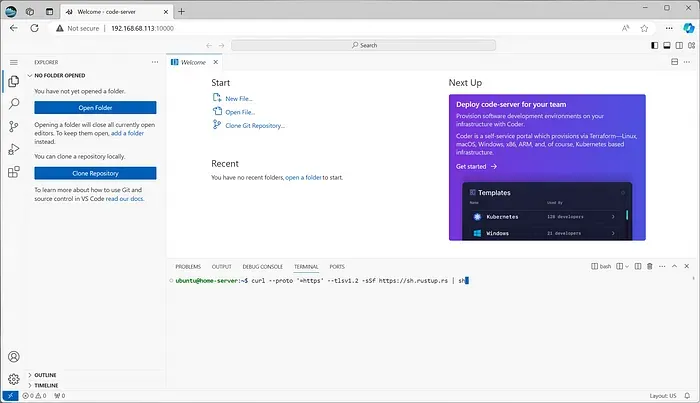700x403 pixels.
Task: Open the Search view in activity bar
Action: pyautogui.click(x=14, y=104)
